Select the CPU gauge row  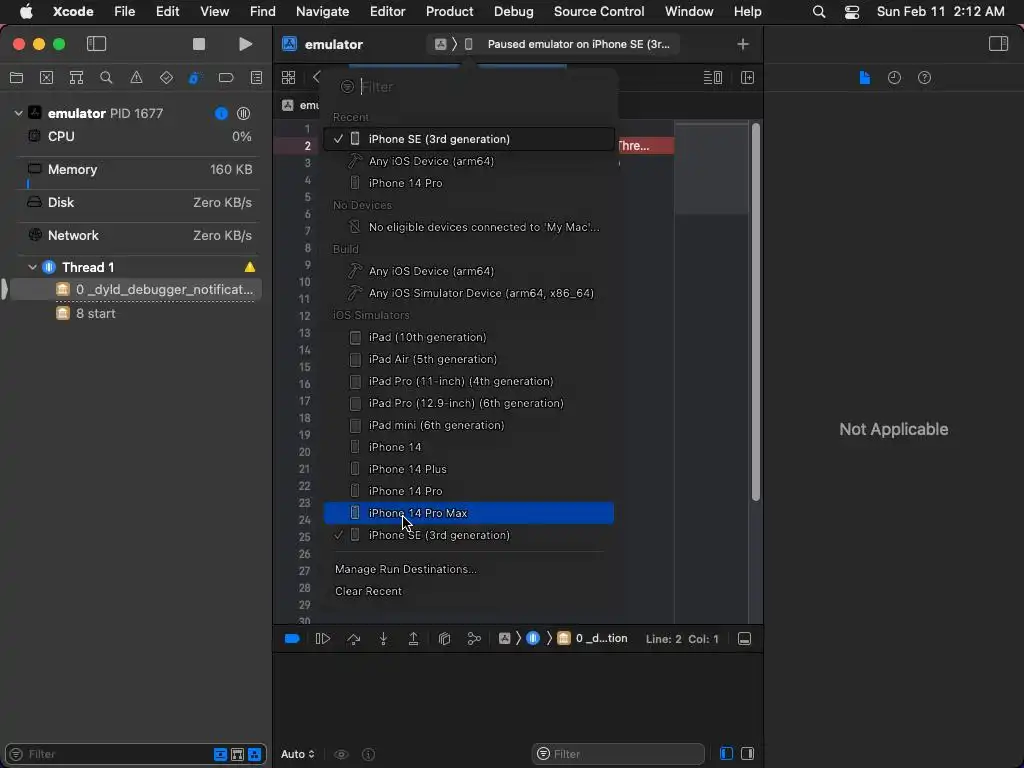136,136
